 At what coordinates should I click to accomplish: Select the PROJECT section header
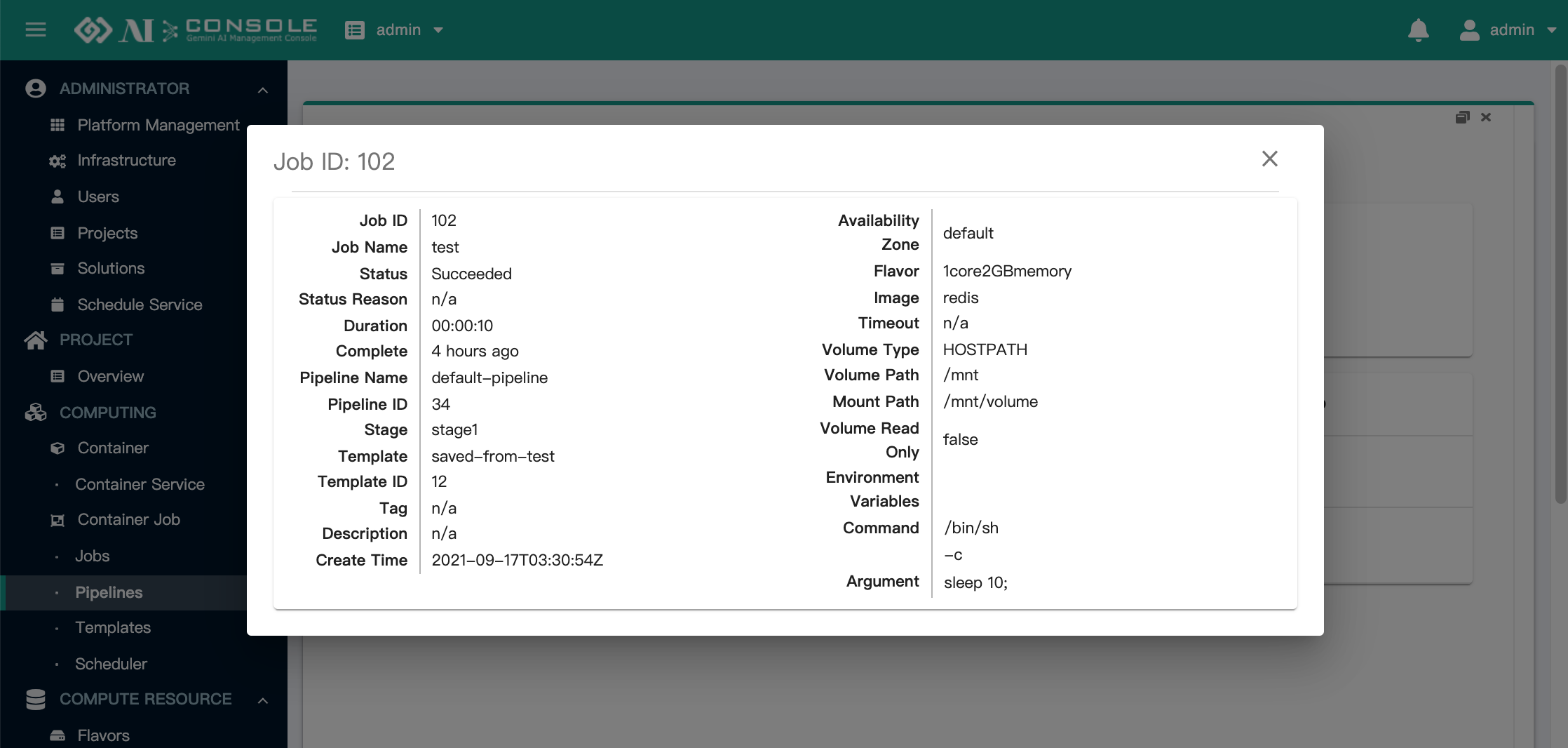click(96, 340)
